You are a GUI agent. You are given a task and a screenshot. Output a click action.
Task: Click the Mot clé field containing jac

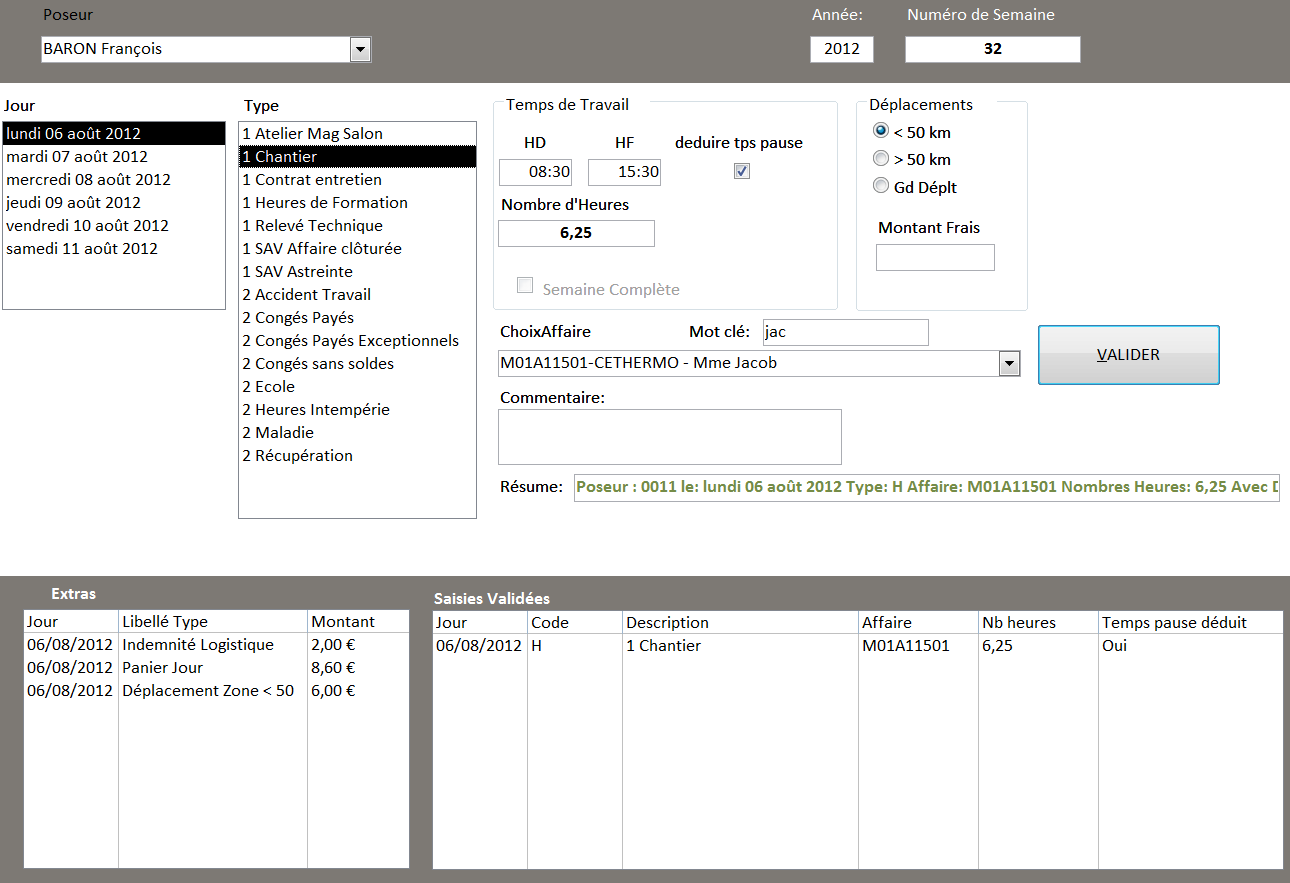click(x=846, y=332)
